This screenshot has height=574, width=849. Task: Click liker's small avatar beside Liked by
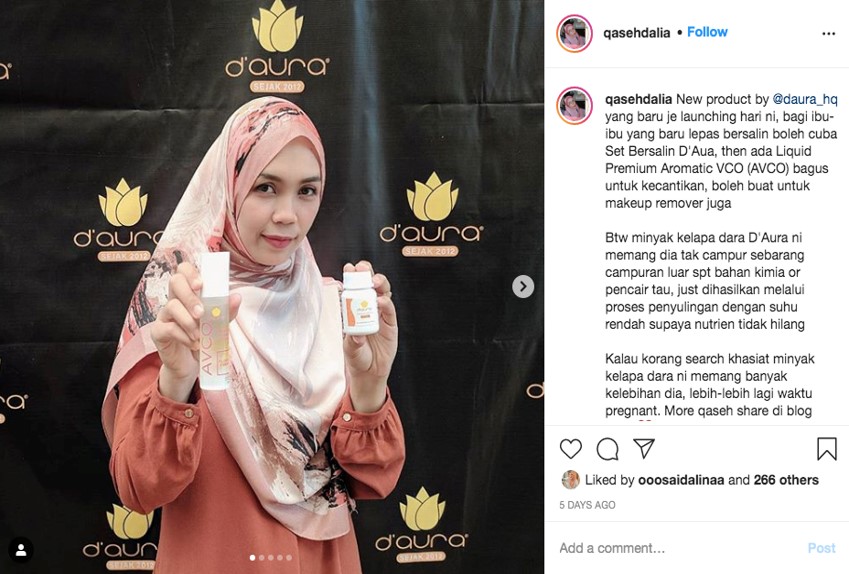571,480
